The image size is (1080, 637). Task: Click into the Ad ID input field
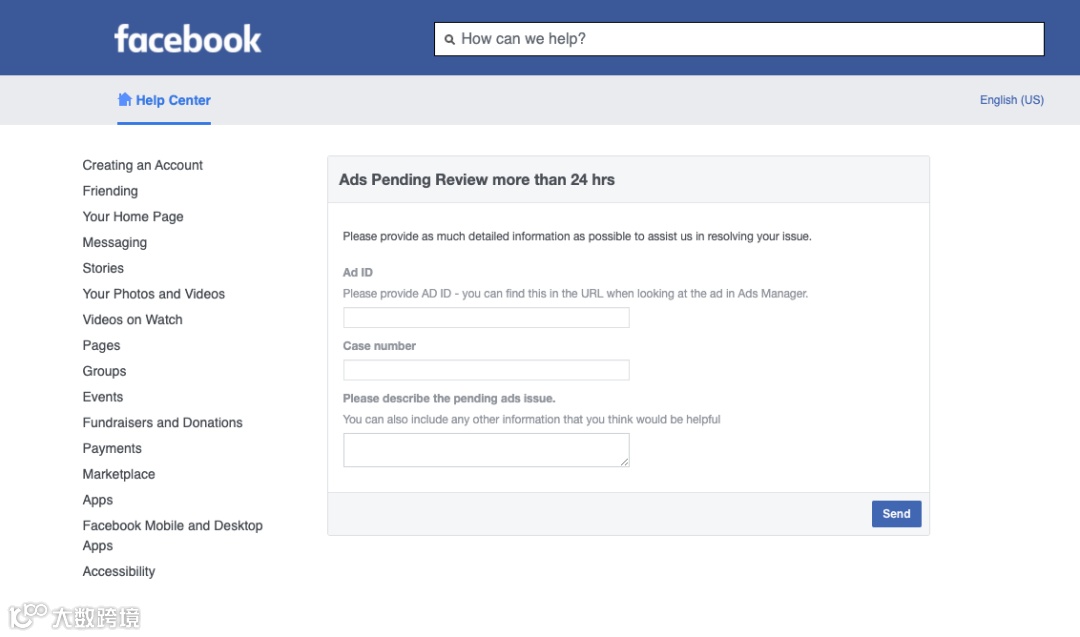pyautogui.click(x=486, y=317)
